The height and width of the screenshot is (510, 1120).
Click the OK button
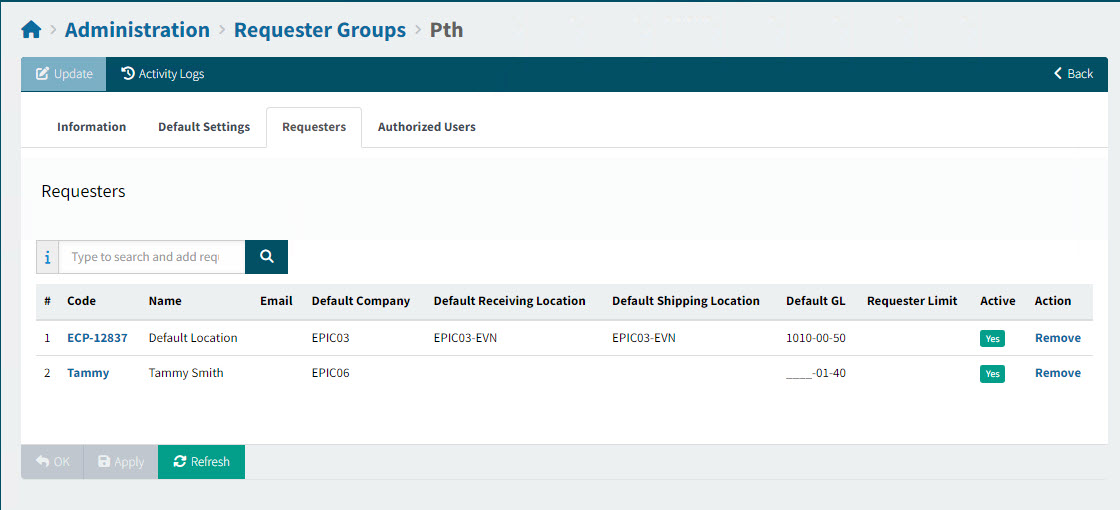pyautogui.click(x=53, y=462)
